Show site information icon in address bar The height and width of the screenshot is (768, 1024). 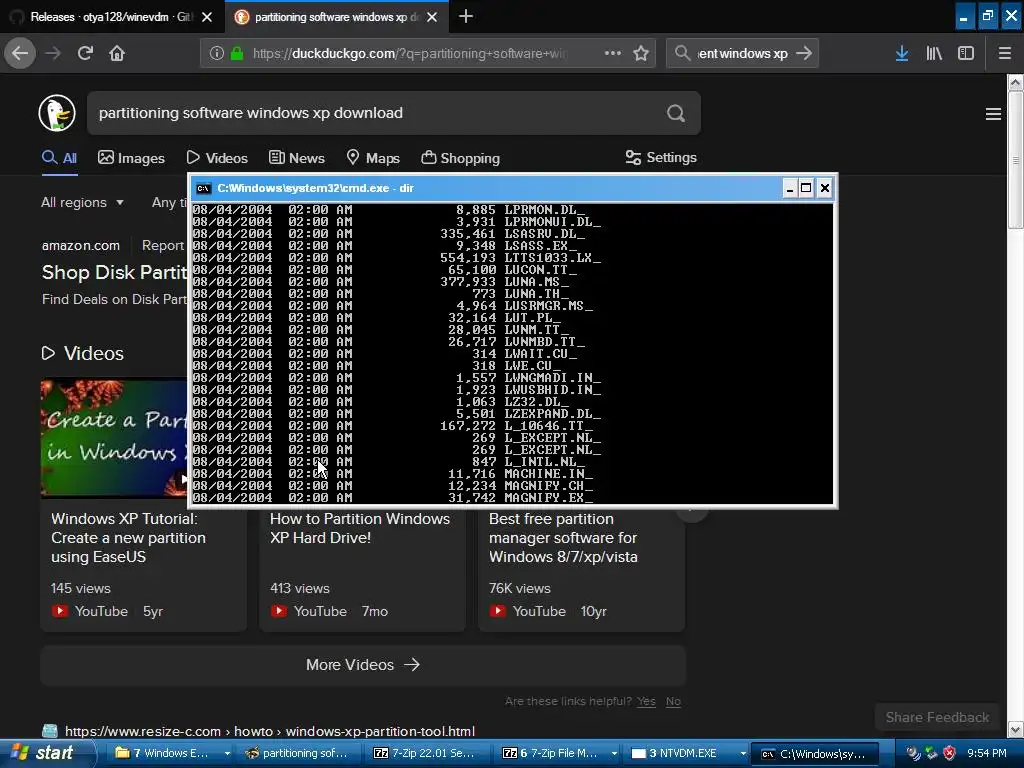(217, 53)
